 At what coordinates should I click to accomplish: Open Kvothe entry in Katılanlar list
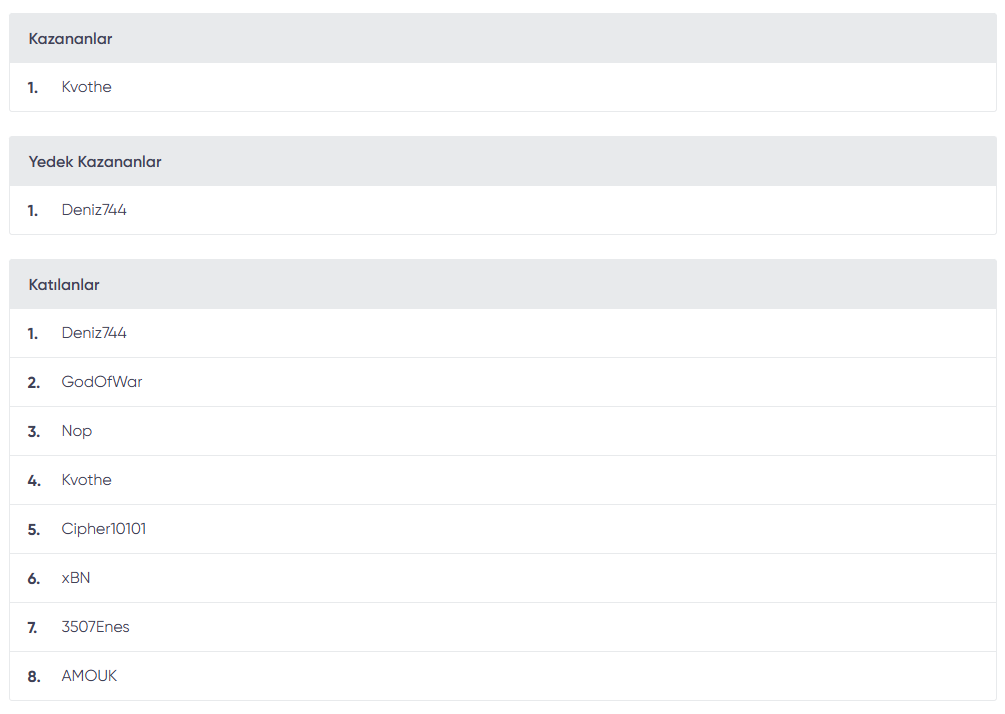point(87,480)
